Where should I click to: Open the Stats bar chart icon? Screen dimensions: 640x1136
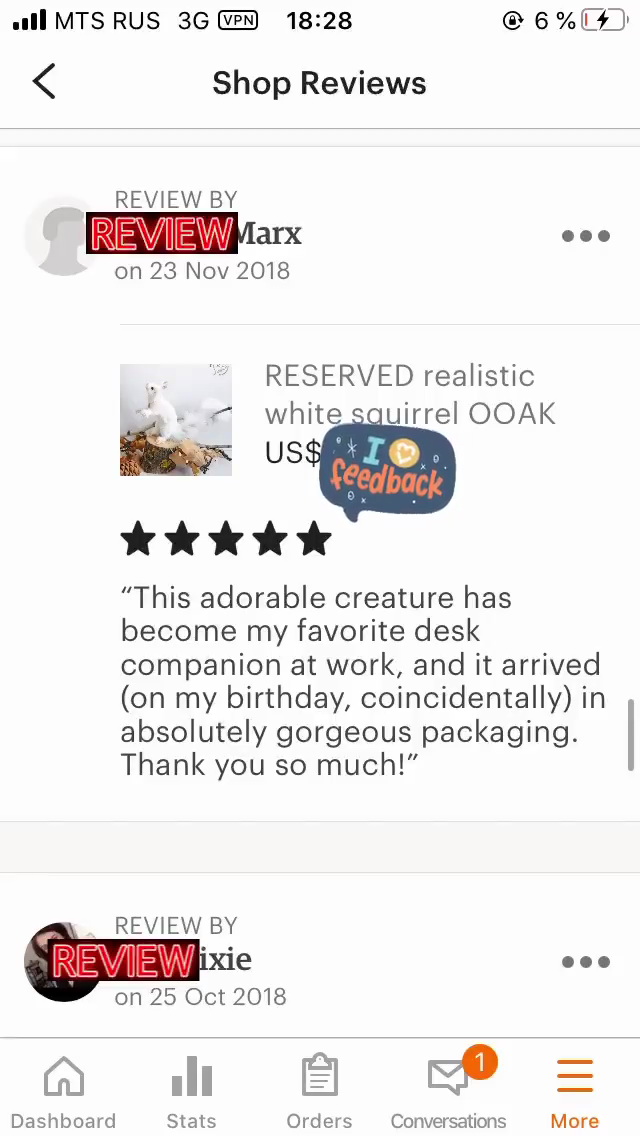191,1077
